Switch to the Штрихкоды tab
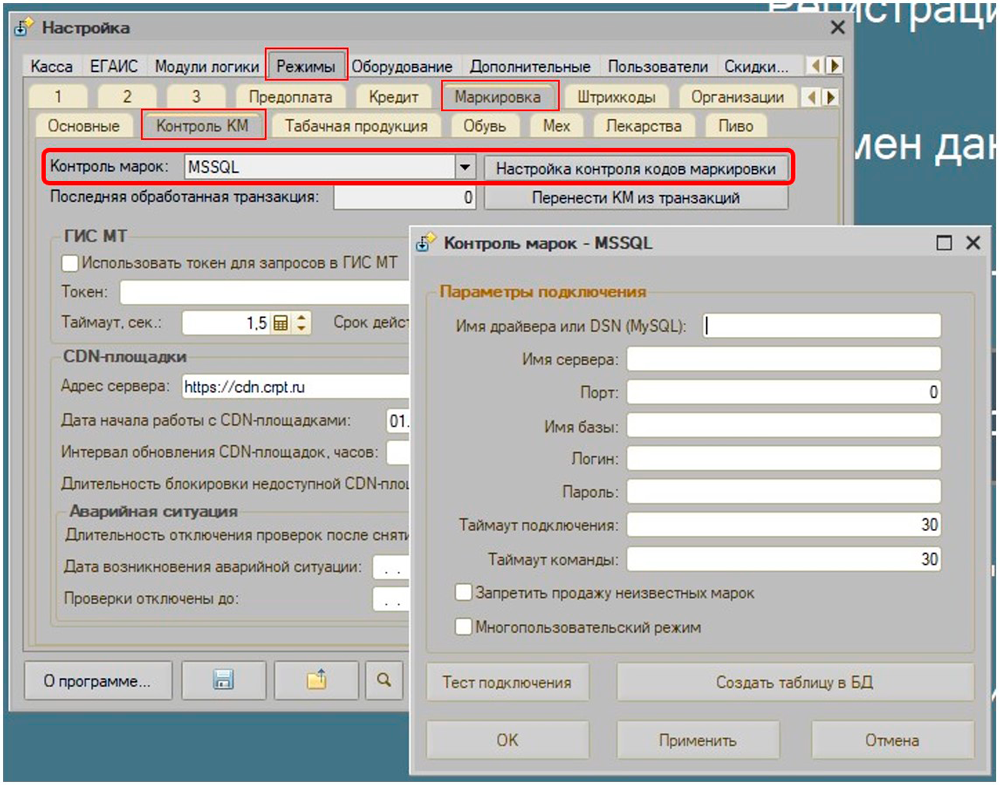 pyautogui.click(x=616, y=97)
